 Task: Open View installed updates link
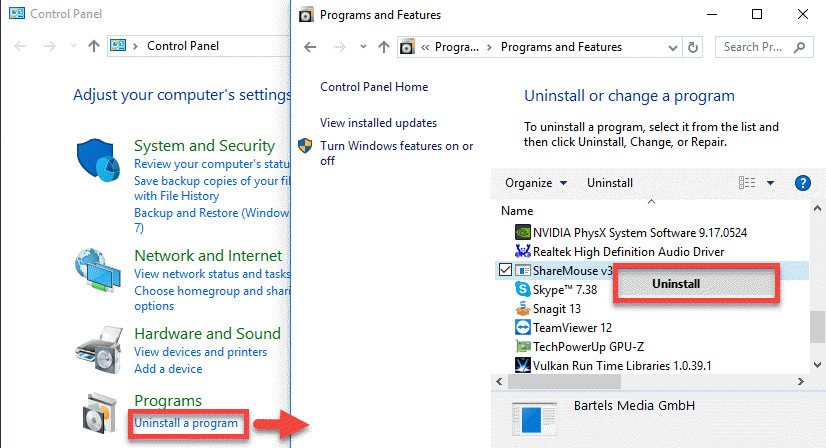pos(378,123)
